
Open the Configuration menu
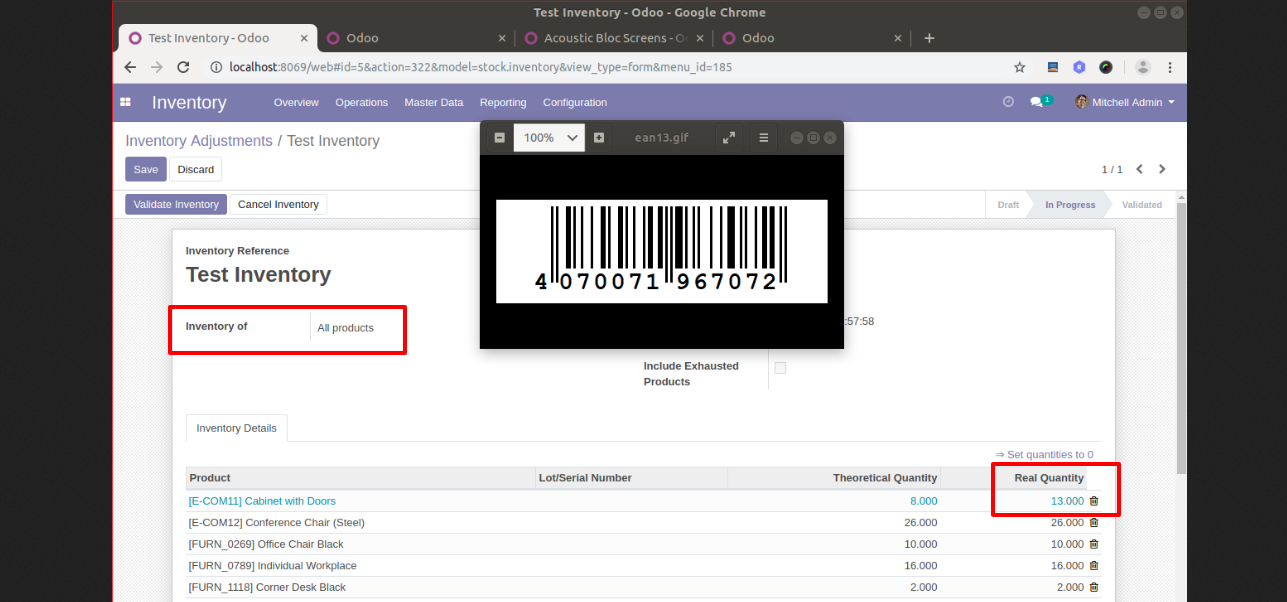[575, 102]
